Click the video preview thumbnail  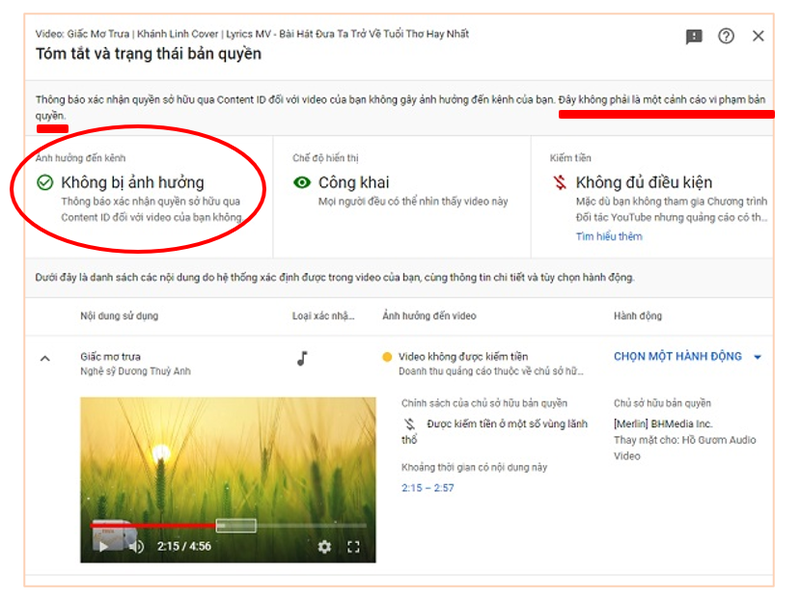pyautogui.click(x=225, y=460)
